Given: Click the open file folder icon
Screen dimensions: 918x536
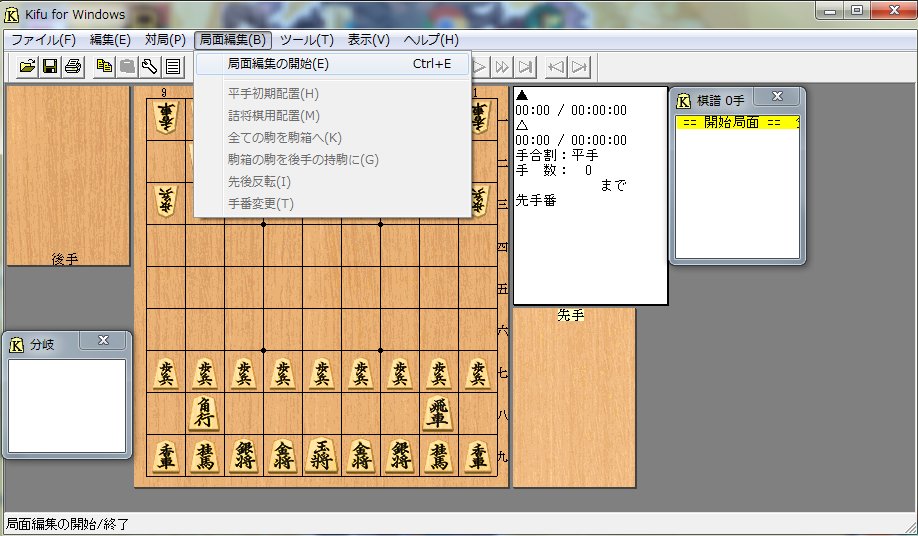Looking at the screenshot, I should (x=28, y=67).
